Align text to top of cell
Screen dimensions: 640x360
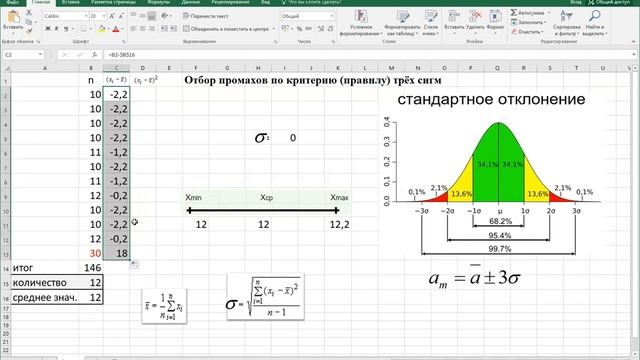pyautogui.click(x=133, y=16)
